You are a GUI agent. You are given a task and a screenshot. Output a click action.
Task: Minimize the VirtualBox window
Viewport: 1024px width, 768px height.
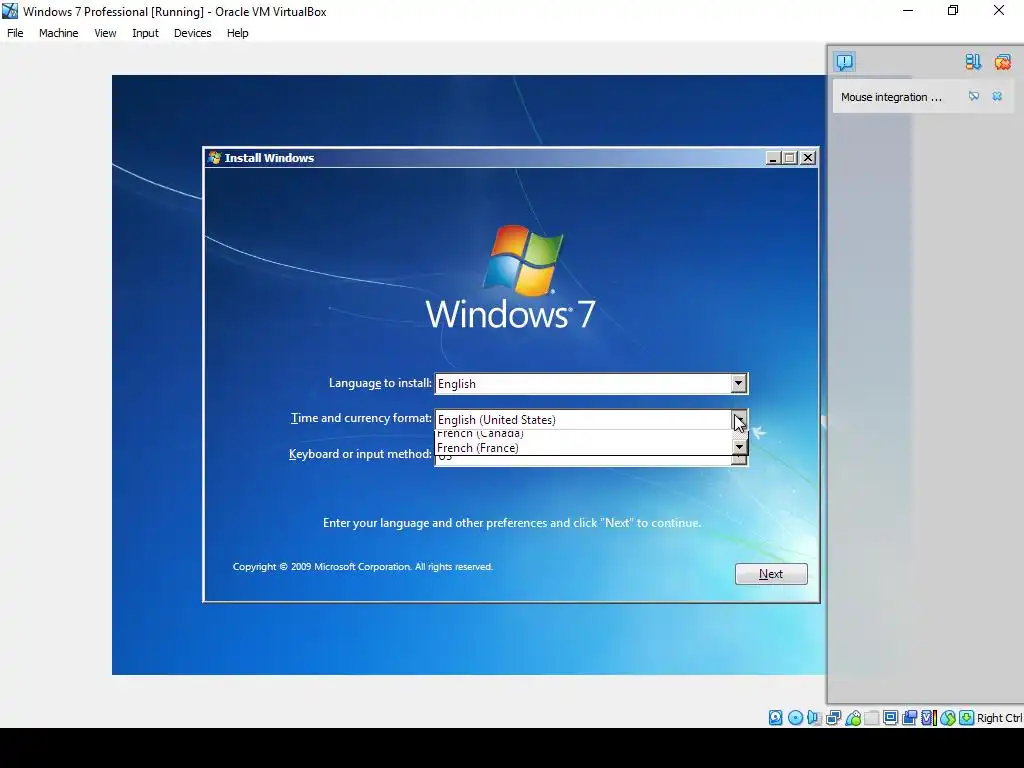click(908, 10)
